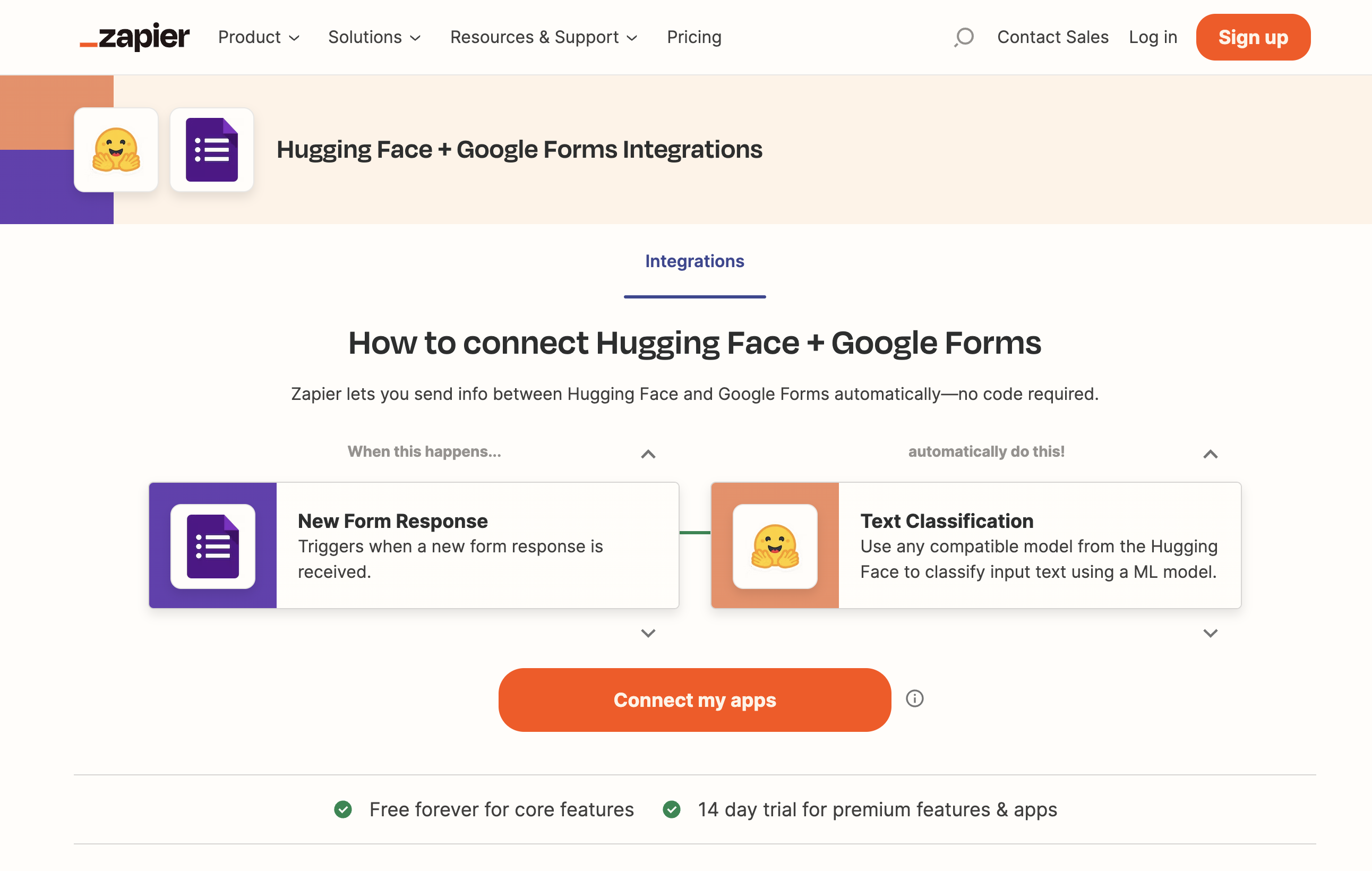Click green checkmark beside Free forever text
Screen dimensions: 1372x871
point(343,809)
